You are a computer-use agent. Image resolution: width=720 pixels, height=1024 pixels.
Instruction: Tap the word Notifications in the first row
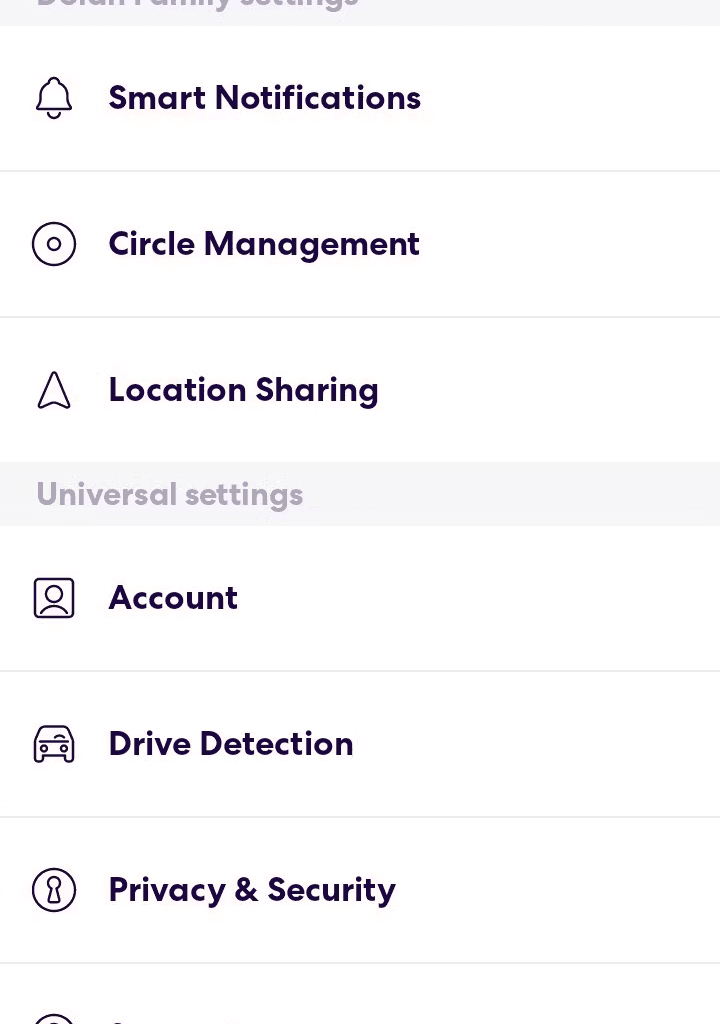(x=318, y=98)
